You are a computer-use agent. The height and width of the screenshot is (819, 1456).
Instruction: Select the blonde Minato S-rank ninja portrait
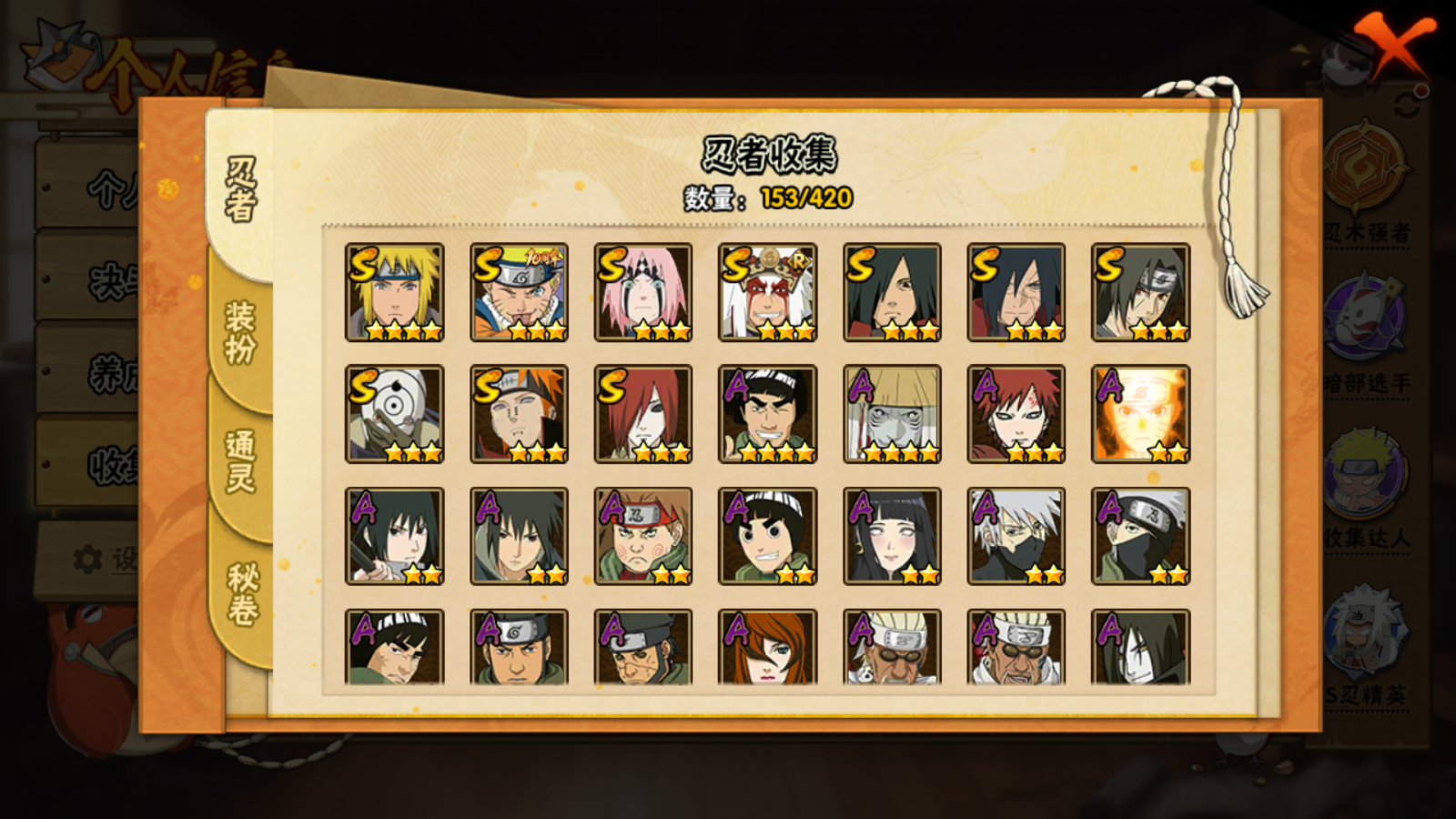395,292
